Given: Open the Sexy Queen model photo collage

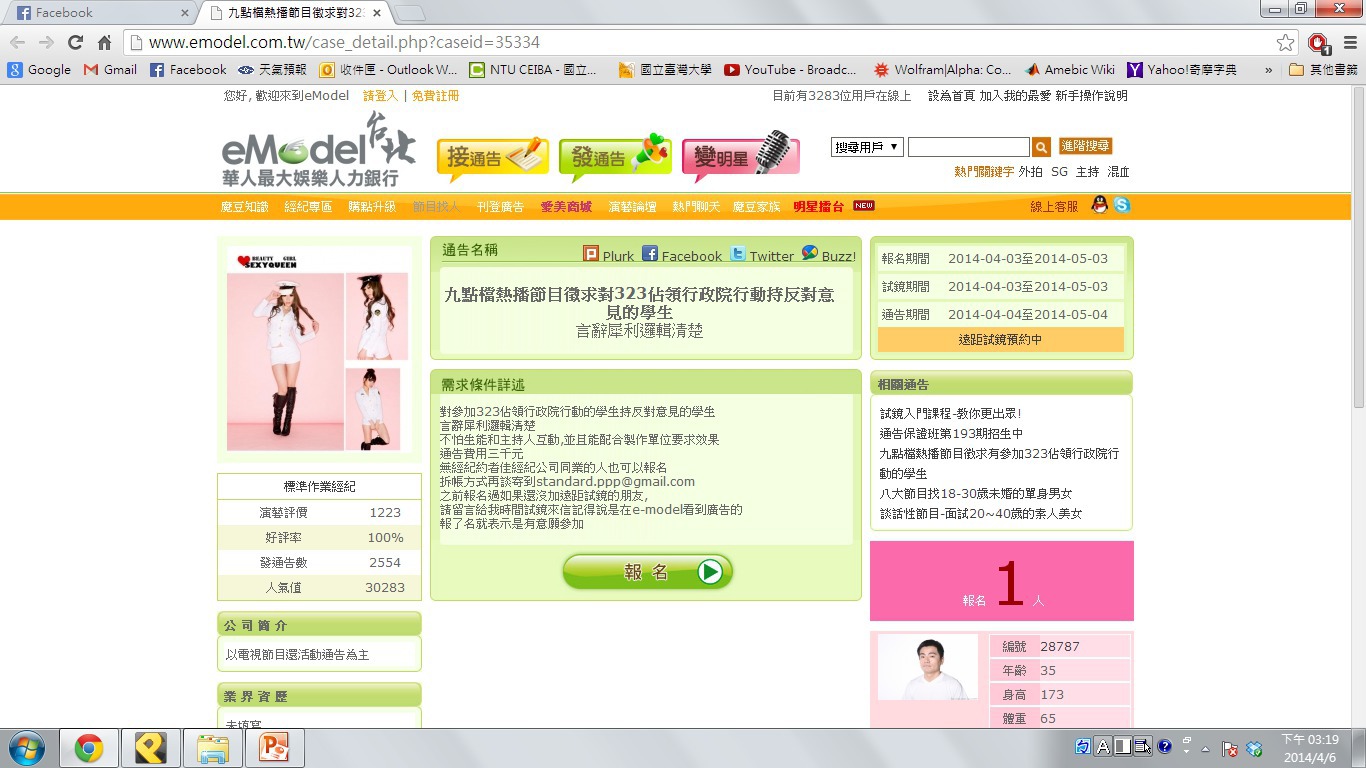Looking at the screenshot, I should (319, 350).
